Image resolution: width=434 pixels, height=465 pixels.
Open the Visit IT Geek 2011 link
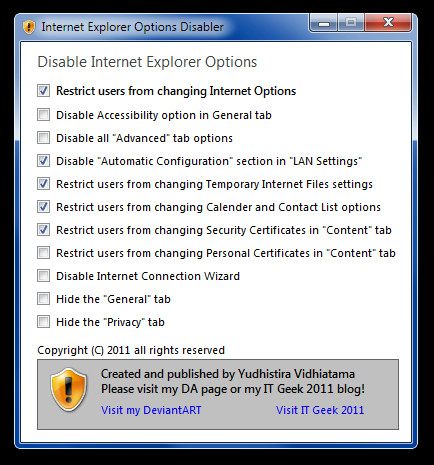pyautogui.click(x=320, y=410)
